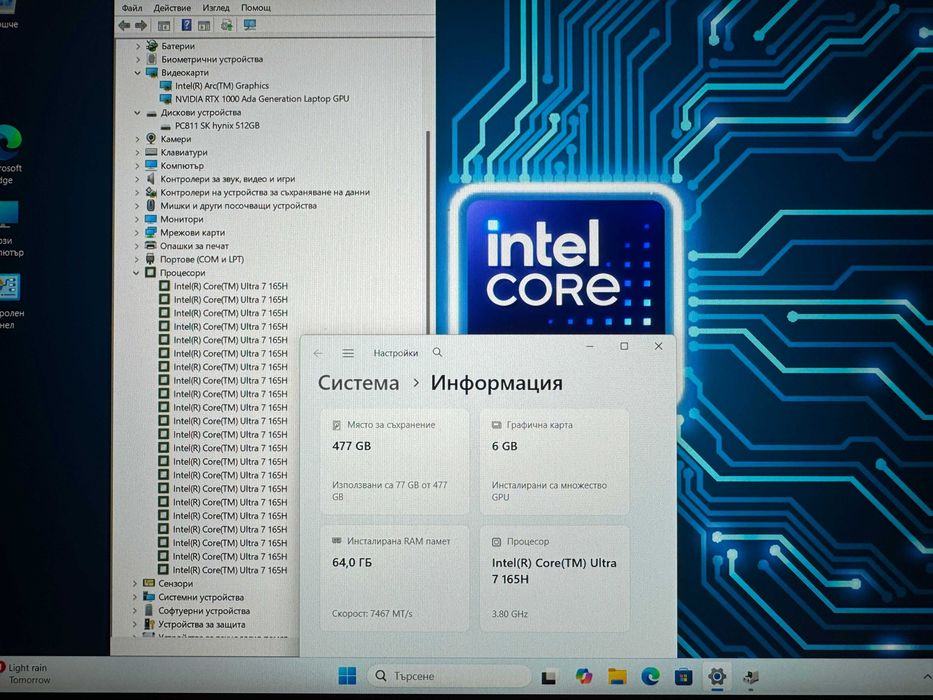This screenshot has height=700, width=933.
Task: Select the Портове (COM и LPT) category
Action: coord(202,259)
